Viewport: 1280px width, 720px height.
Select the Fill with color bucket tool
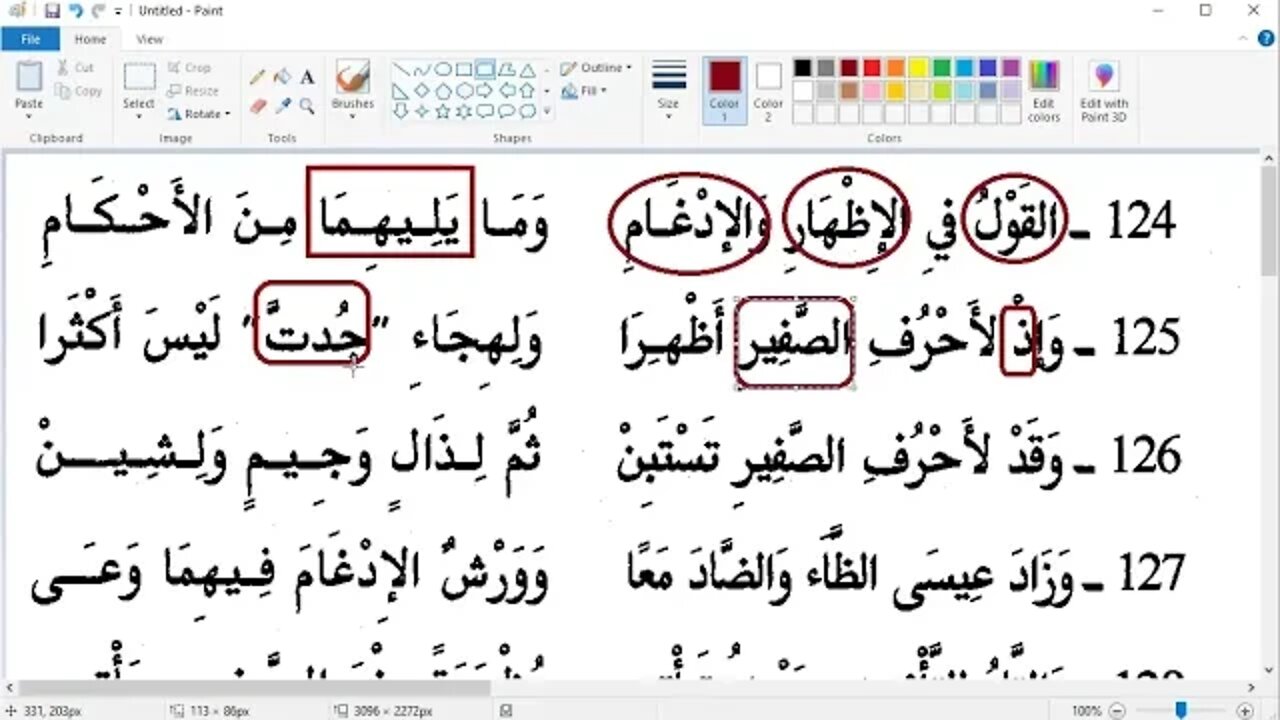[283, 77]
